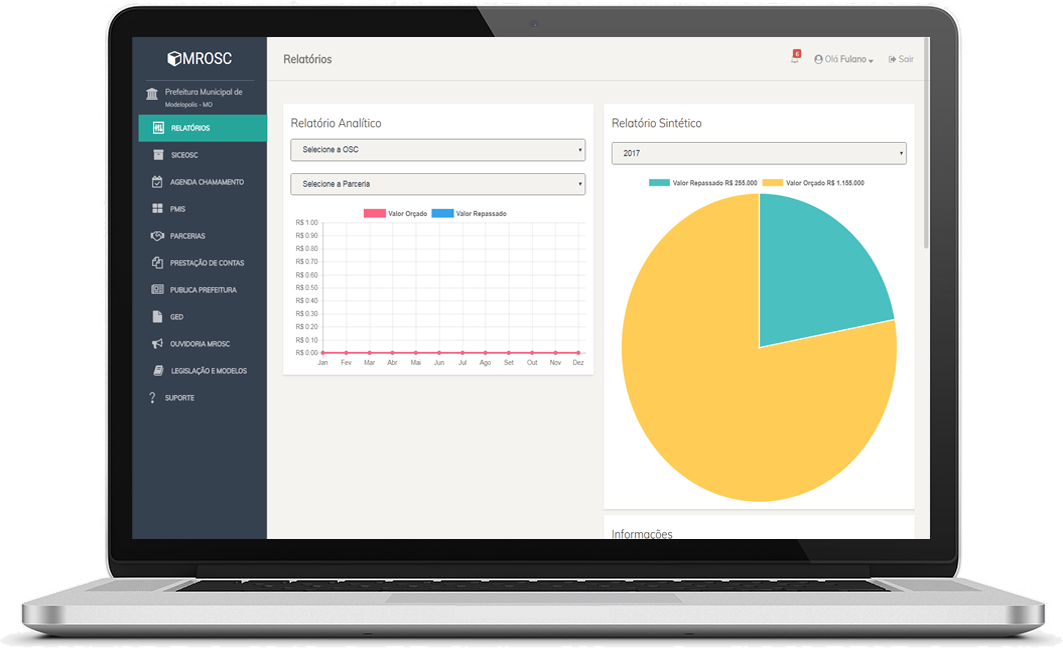Expand the Selecione a Parceria dropdown
1063x670 pixels.
pos(437,184)
